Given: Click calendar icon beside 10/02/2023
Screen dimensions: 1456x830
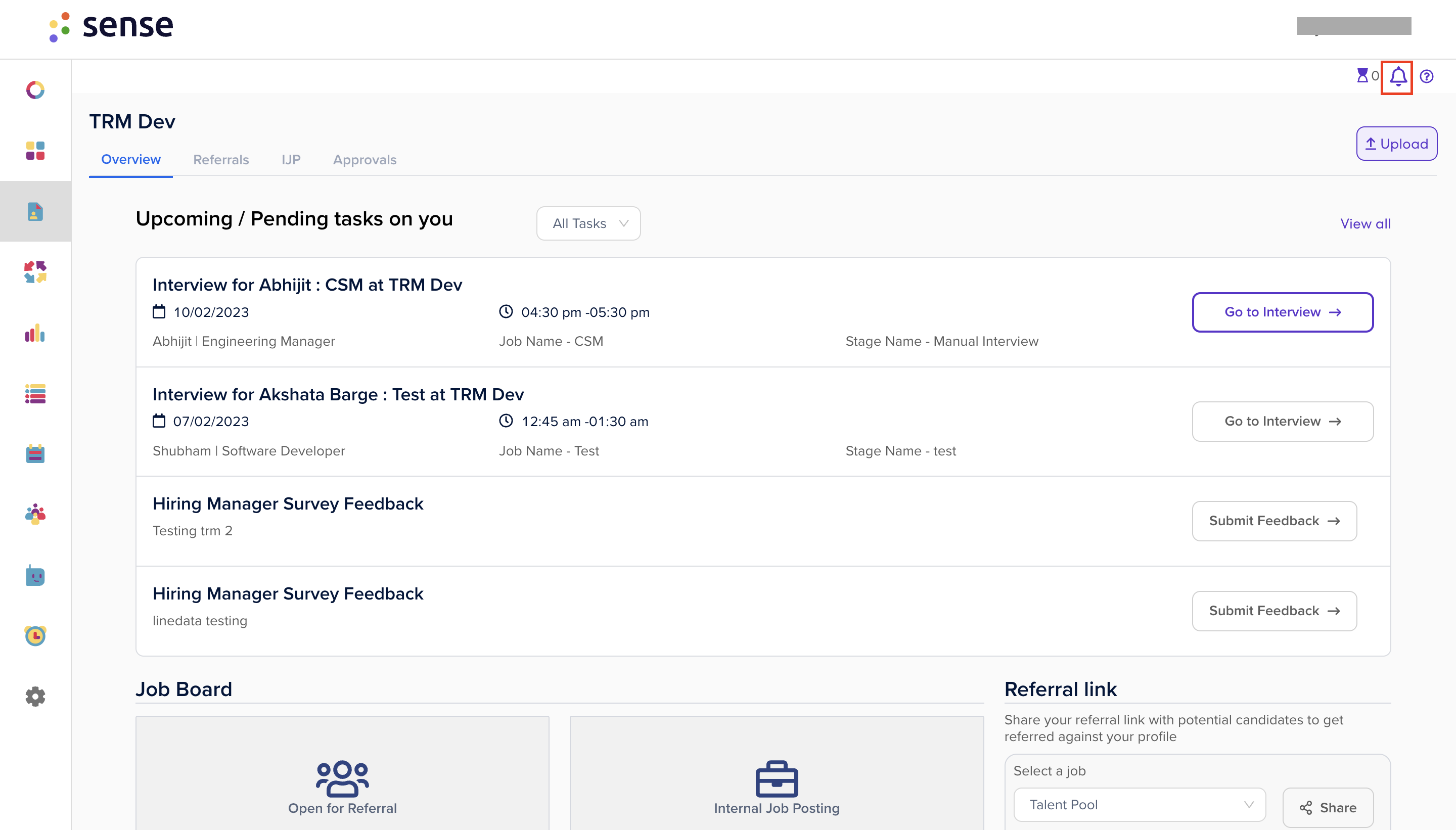Looking at the screenshot, I should [159, 312].
